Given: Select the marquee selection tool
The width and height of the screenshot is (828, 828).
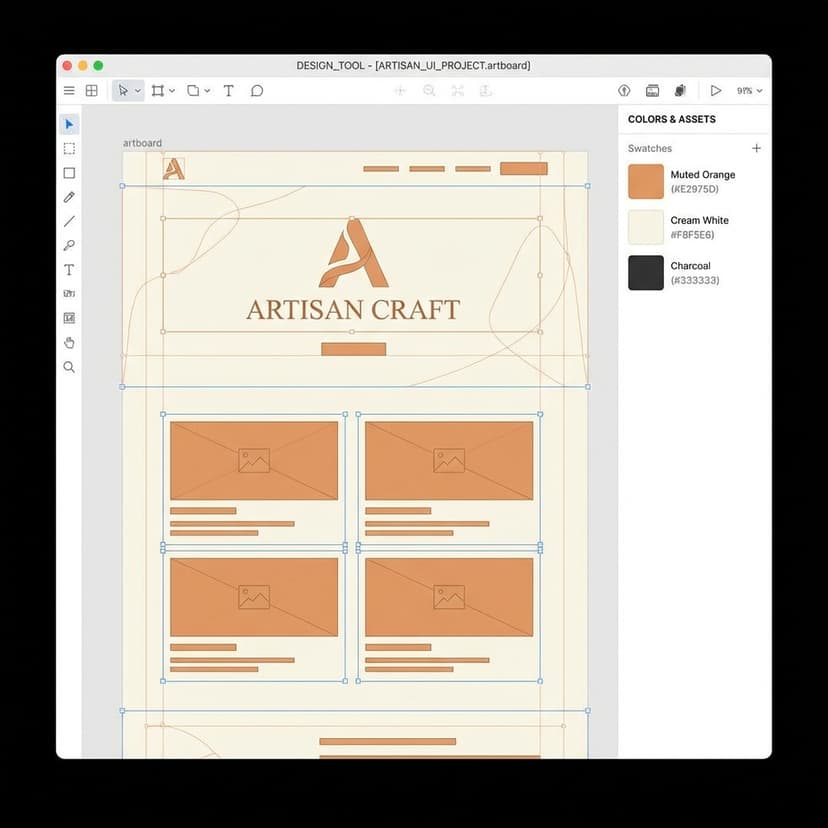Looking at the screenshot, I should [x=69, y=148].
